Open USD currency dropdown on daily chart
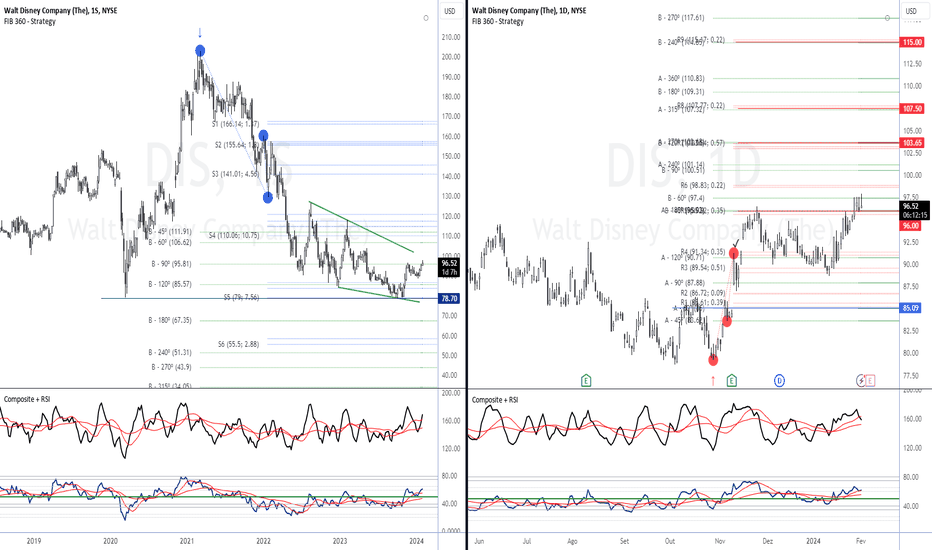Viewport: 932px width, 550px height. 912,12
